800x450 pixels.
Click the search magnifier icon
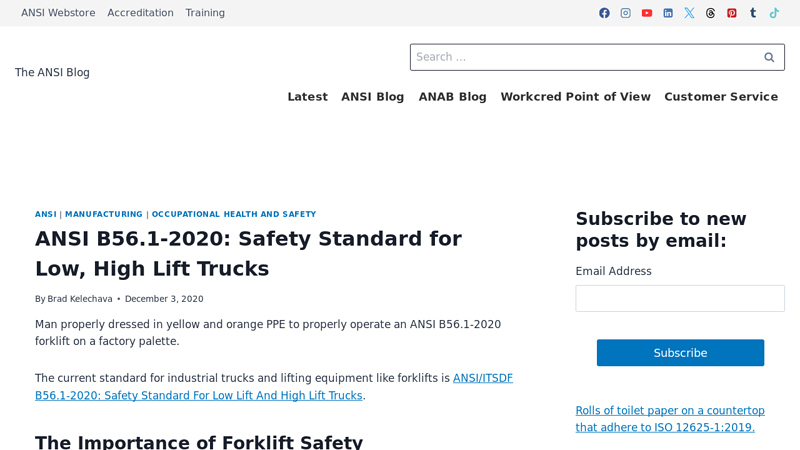click(769, 57)
